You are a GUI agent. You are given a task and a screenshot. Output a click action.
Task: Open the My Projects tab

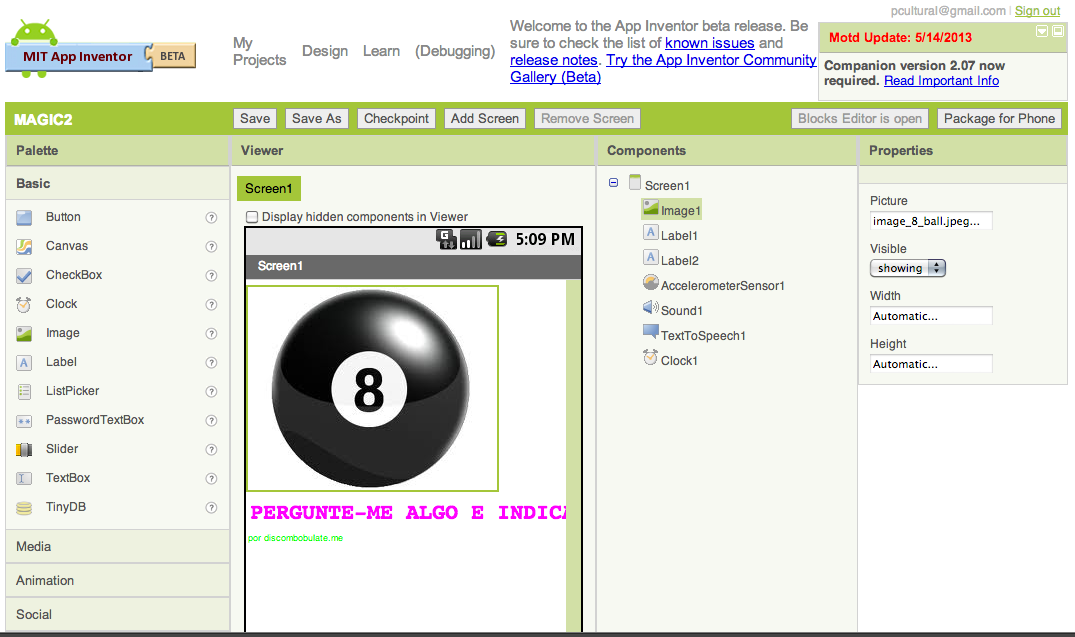point(259,52)
